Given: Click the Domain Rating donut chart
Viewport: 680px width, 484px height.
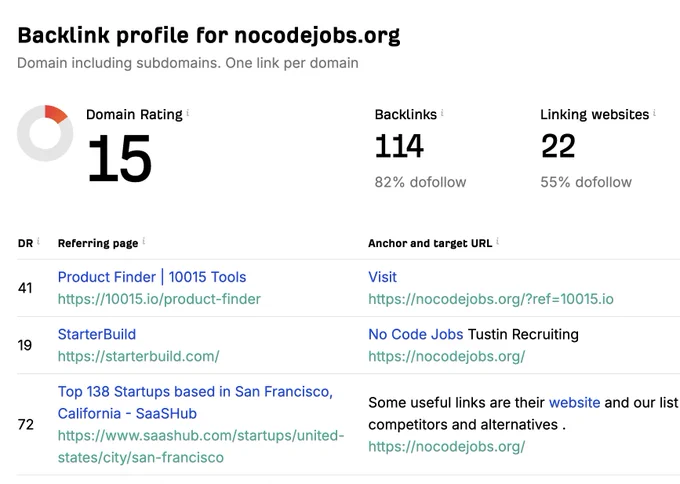Looking at the screenshot, I should click(45, 133).
